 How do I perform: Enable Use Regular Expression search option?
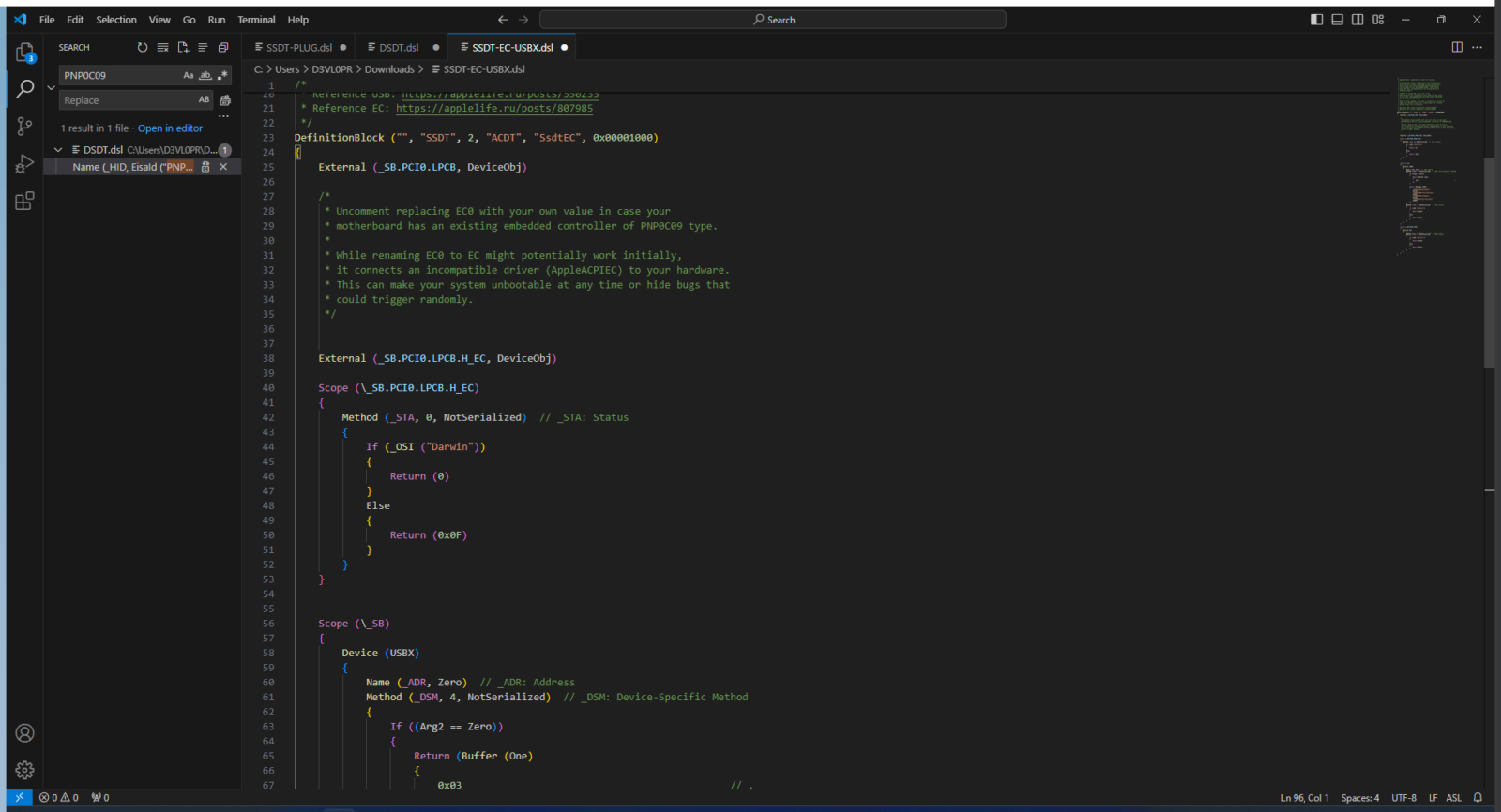click(222, 75)
